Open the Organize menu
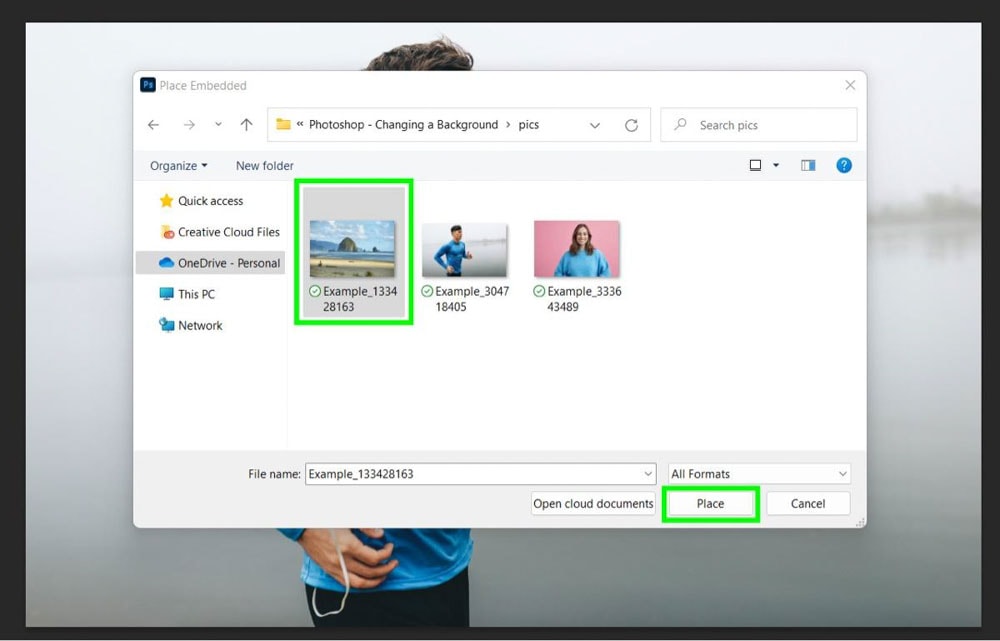Image resolution: width=1000 pixels, height=641 pixels. [179, 166]
